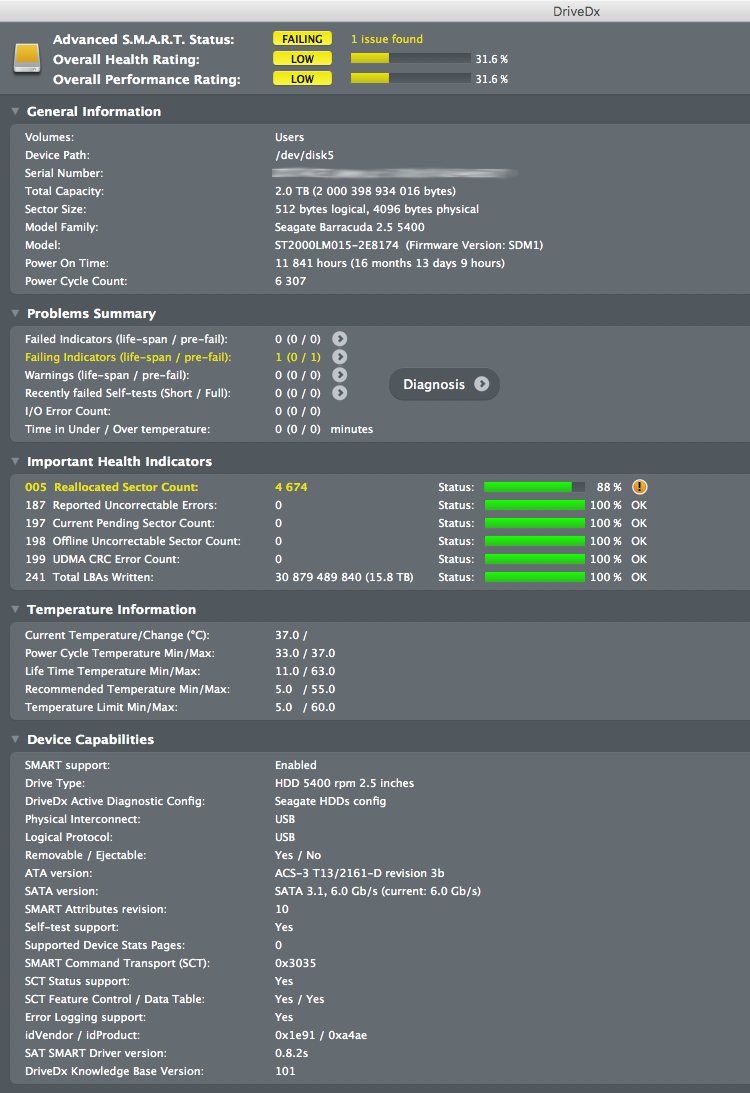Open details arrow for Failed Indicators
The image size is (750, 1093).
(339, 339)
